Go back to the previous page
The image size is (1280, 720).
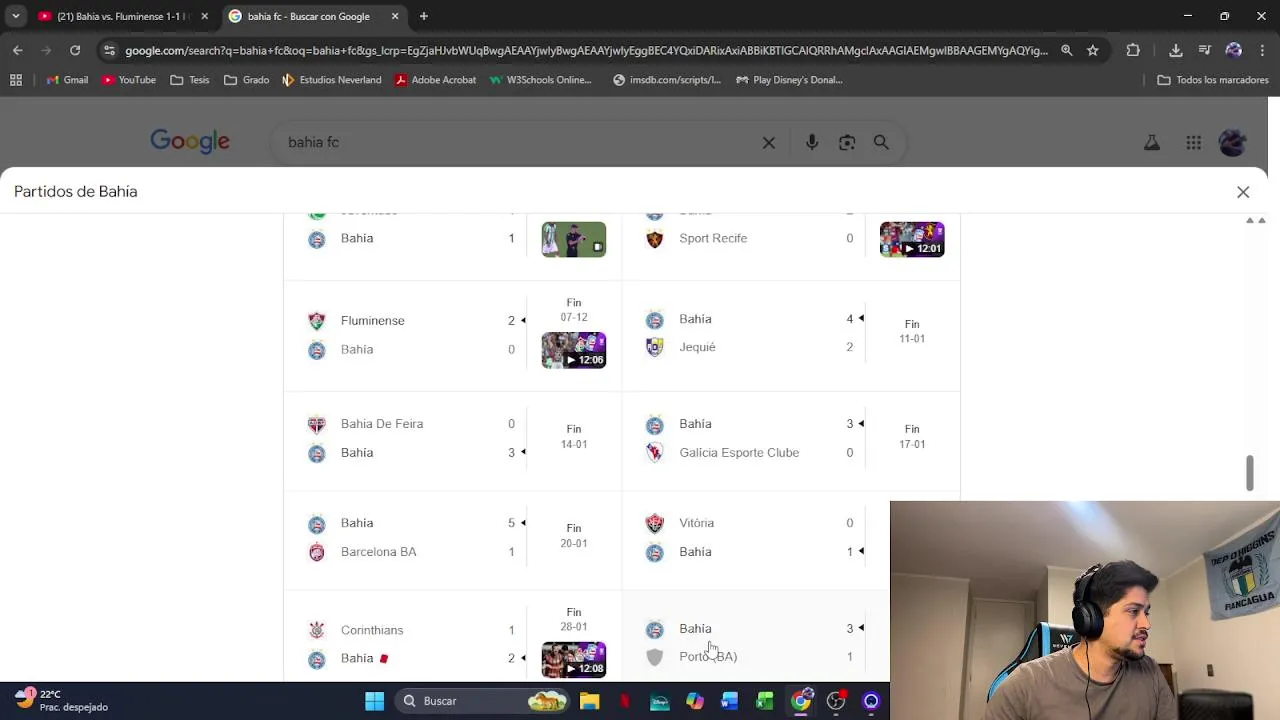tap(17, 50)
